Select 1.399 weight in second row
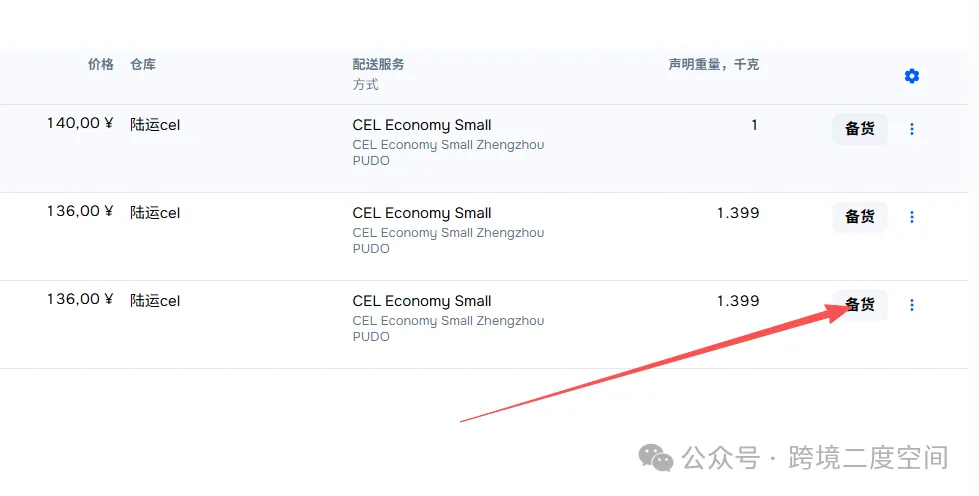The width and height of the screenshot is (979, 496). click(x=738, y=213)
